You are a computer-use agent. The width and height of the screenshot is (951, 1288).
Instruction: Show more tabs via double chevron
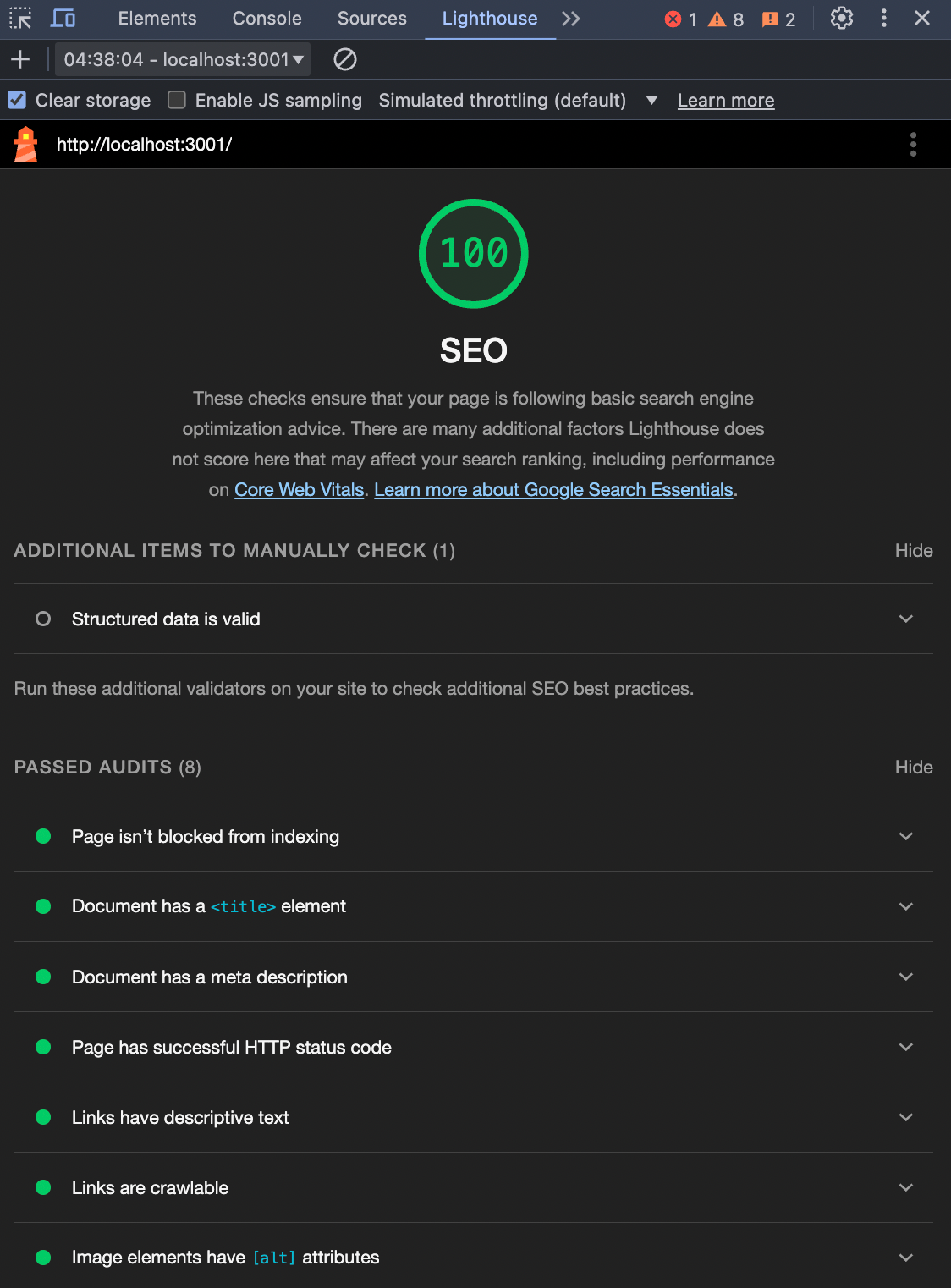571,19
